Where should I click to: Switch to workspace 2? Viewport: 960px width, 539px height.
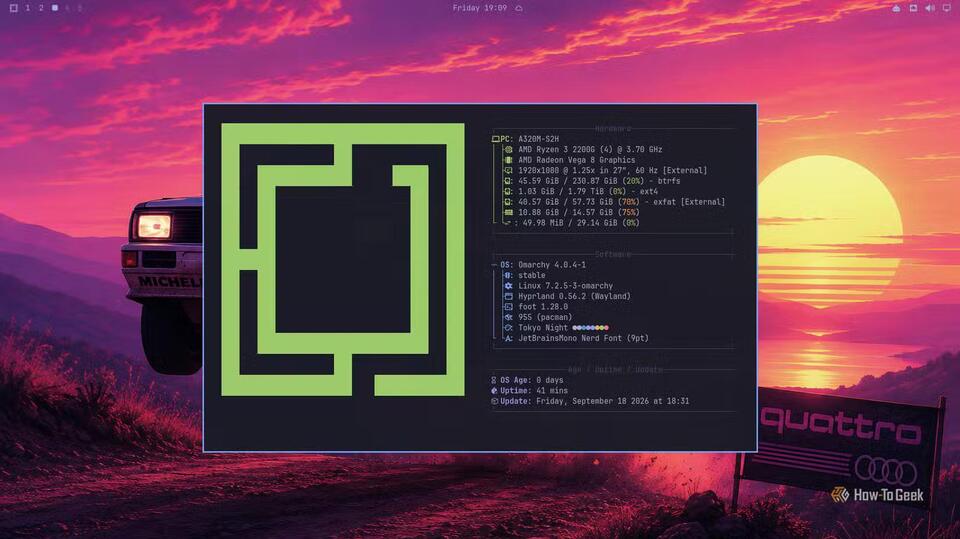41,8
